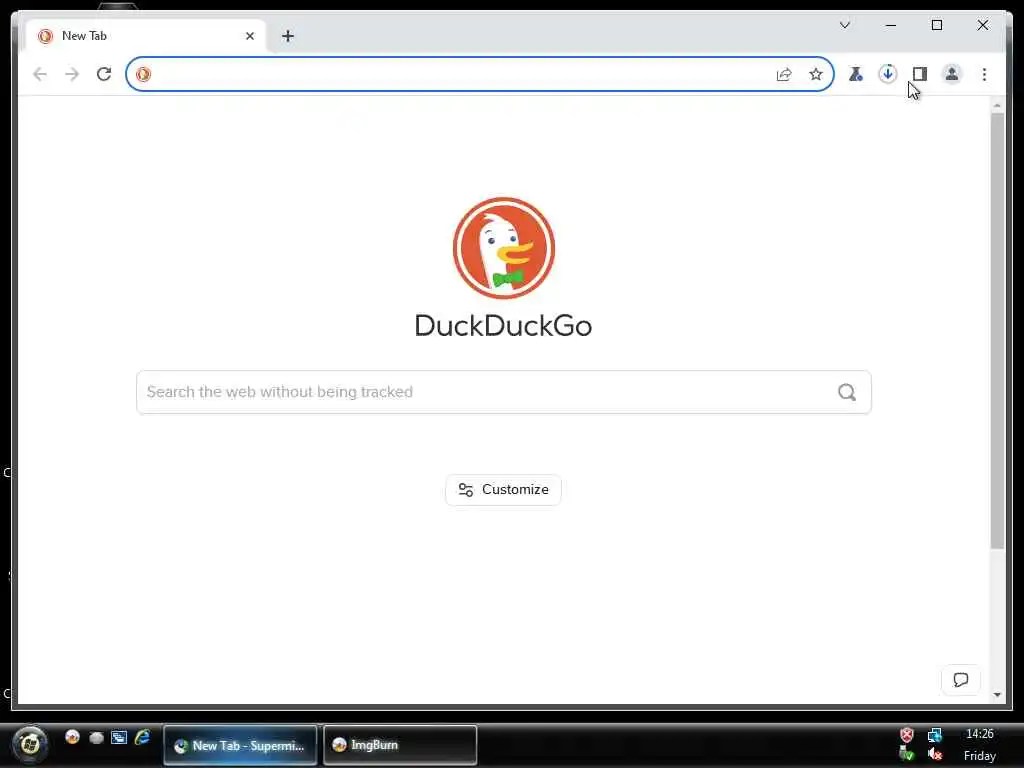This screenshot has height=768, width=1024.
Task: Open the Customize button
Action: point(504,490)
